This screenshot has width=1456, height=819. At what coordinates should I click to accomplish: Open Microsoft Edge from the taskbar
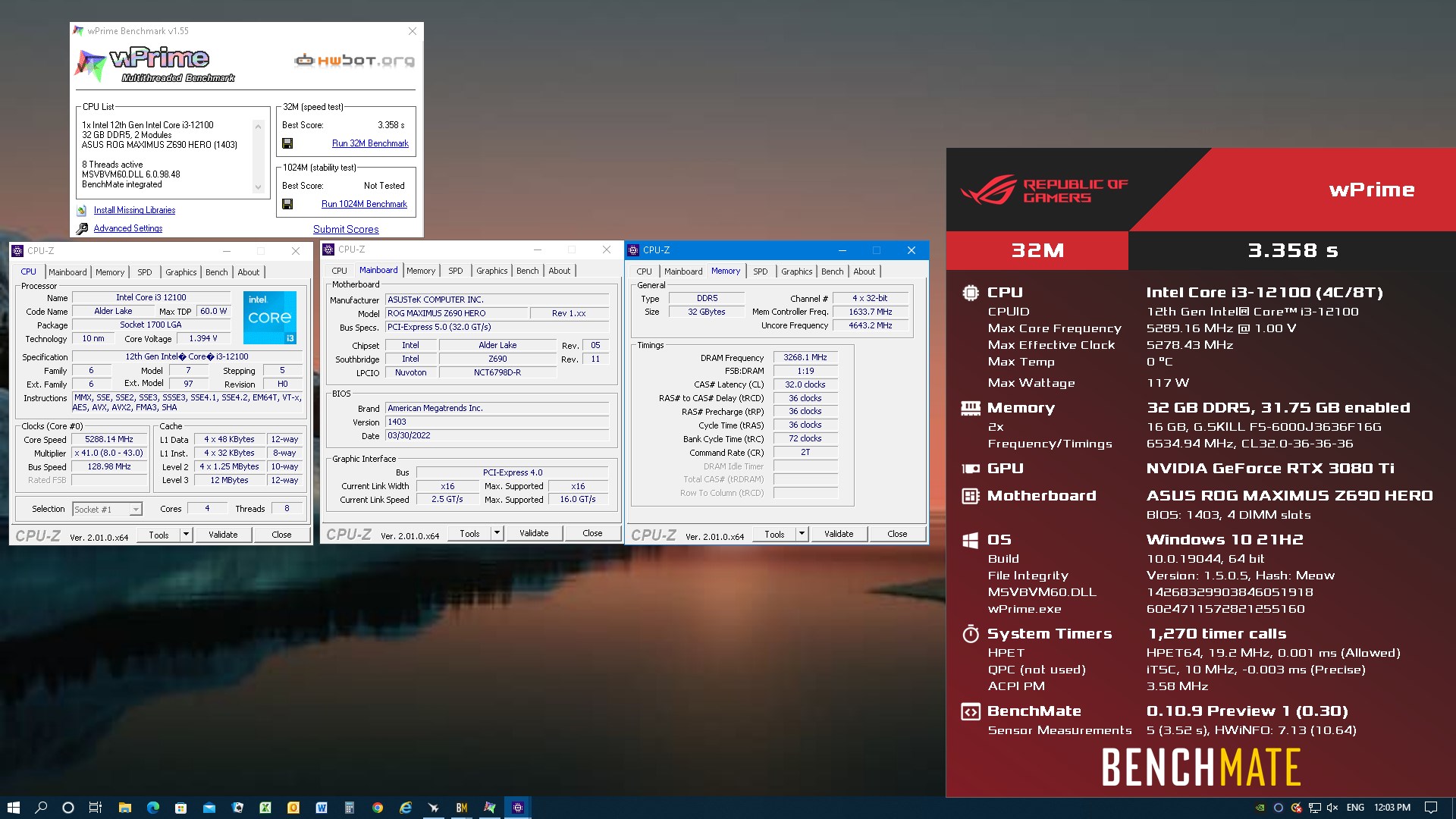(x=152, y=808)
